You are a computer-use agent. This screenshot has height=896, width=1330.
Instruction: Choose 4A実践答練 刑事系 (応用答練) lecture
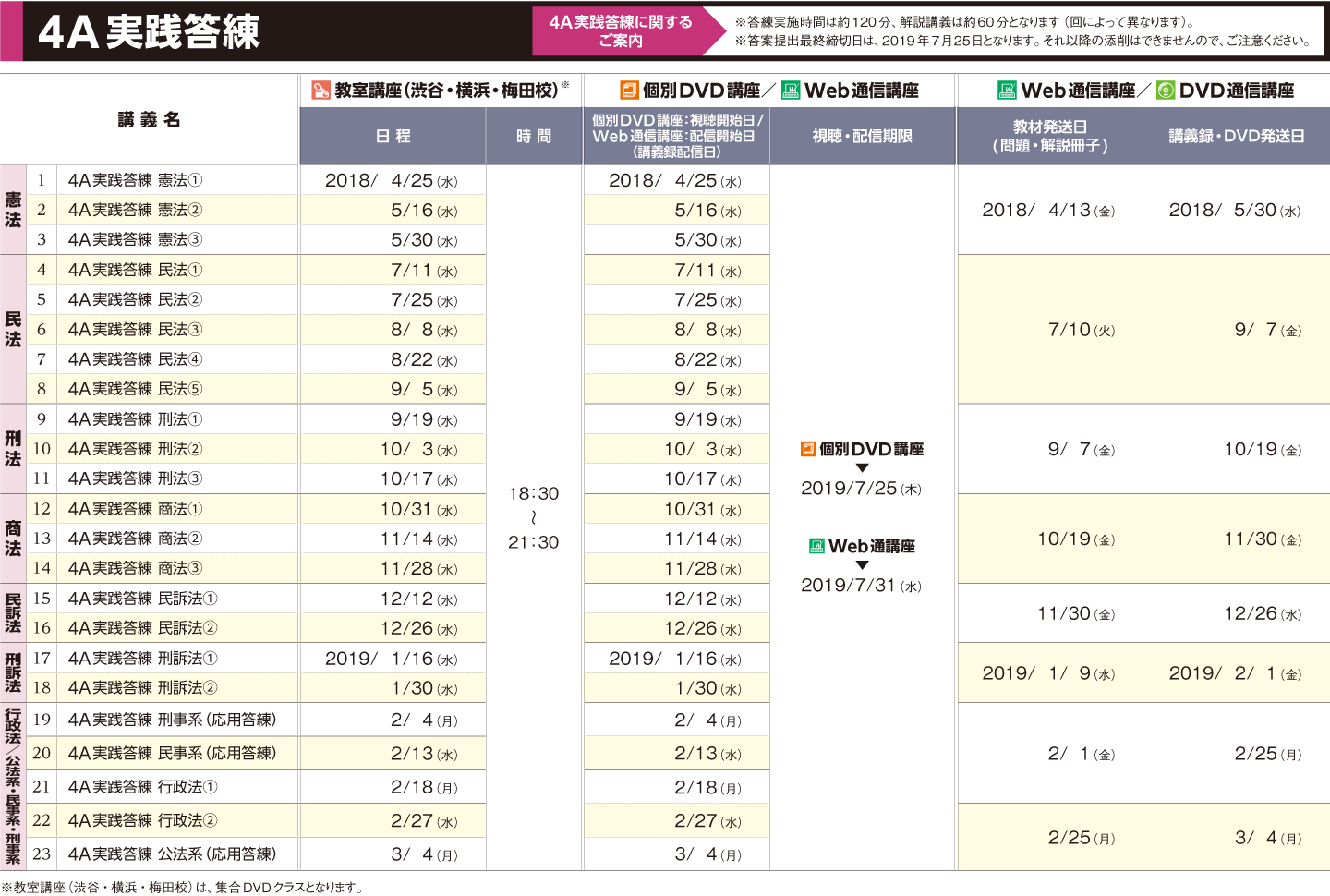[x=172, y=720]
